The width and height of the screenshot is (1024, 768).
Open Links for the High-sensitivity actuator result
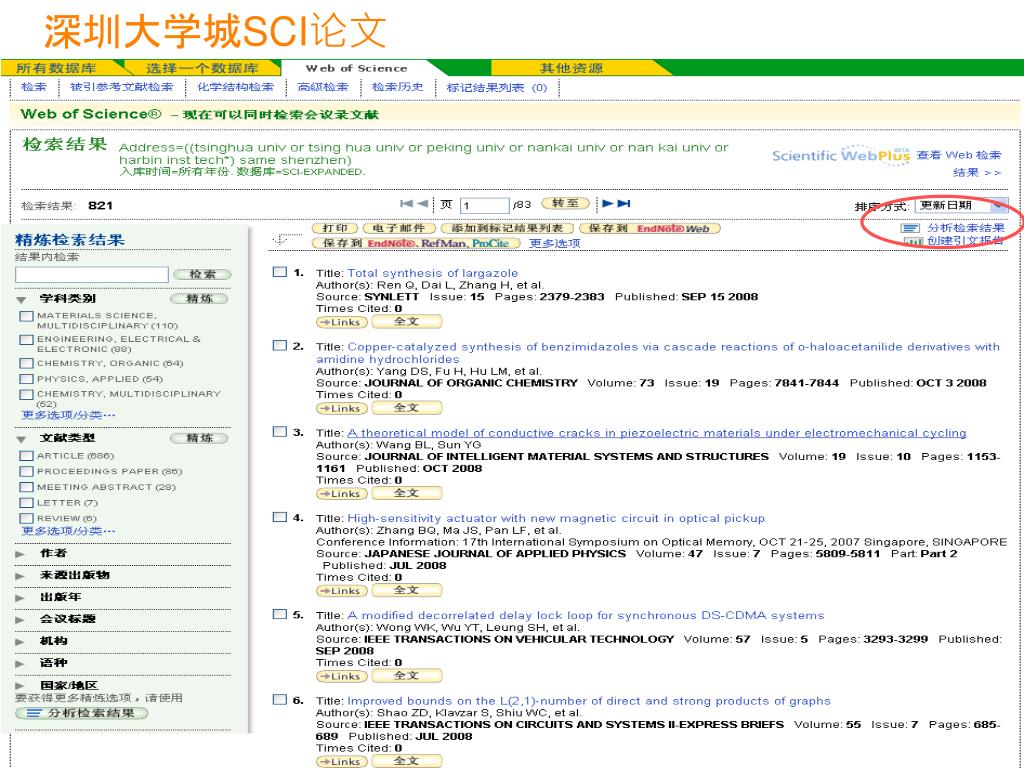[x=342, y=591]
